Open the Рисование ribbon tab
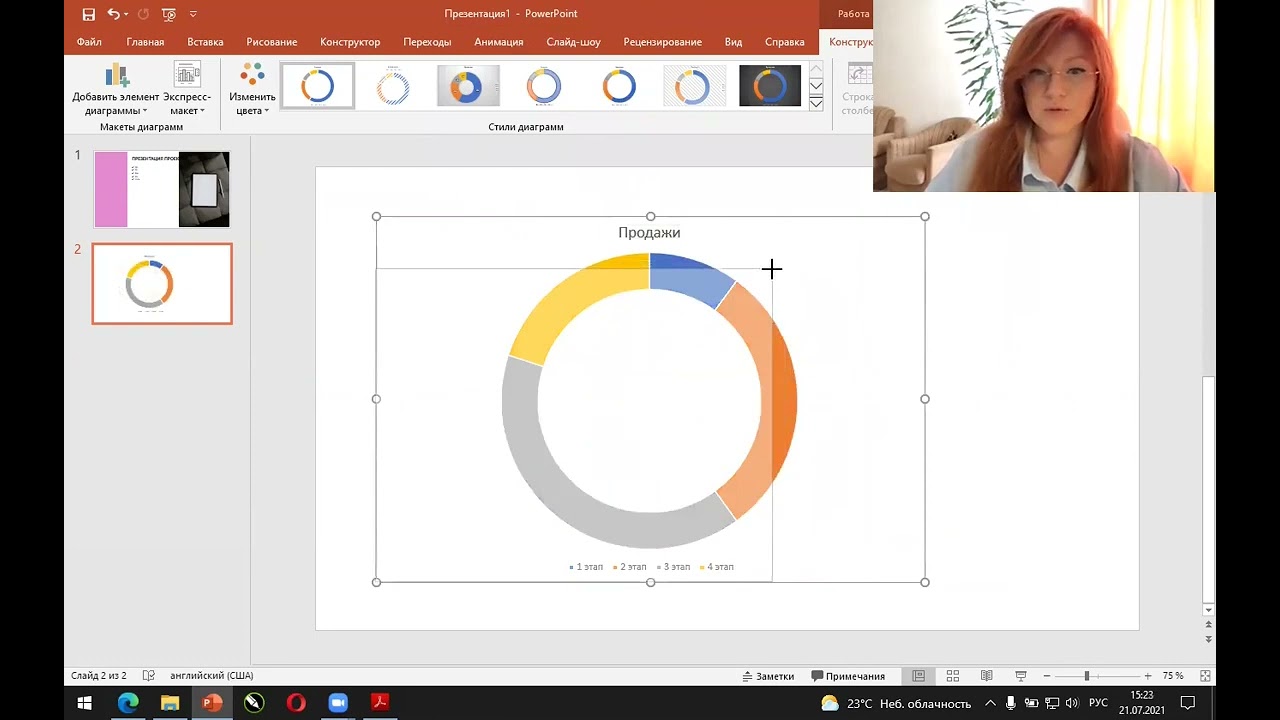This screenshot has height=720, width=1280. (272, 42)
